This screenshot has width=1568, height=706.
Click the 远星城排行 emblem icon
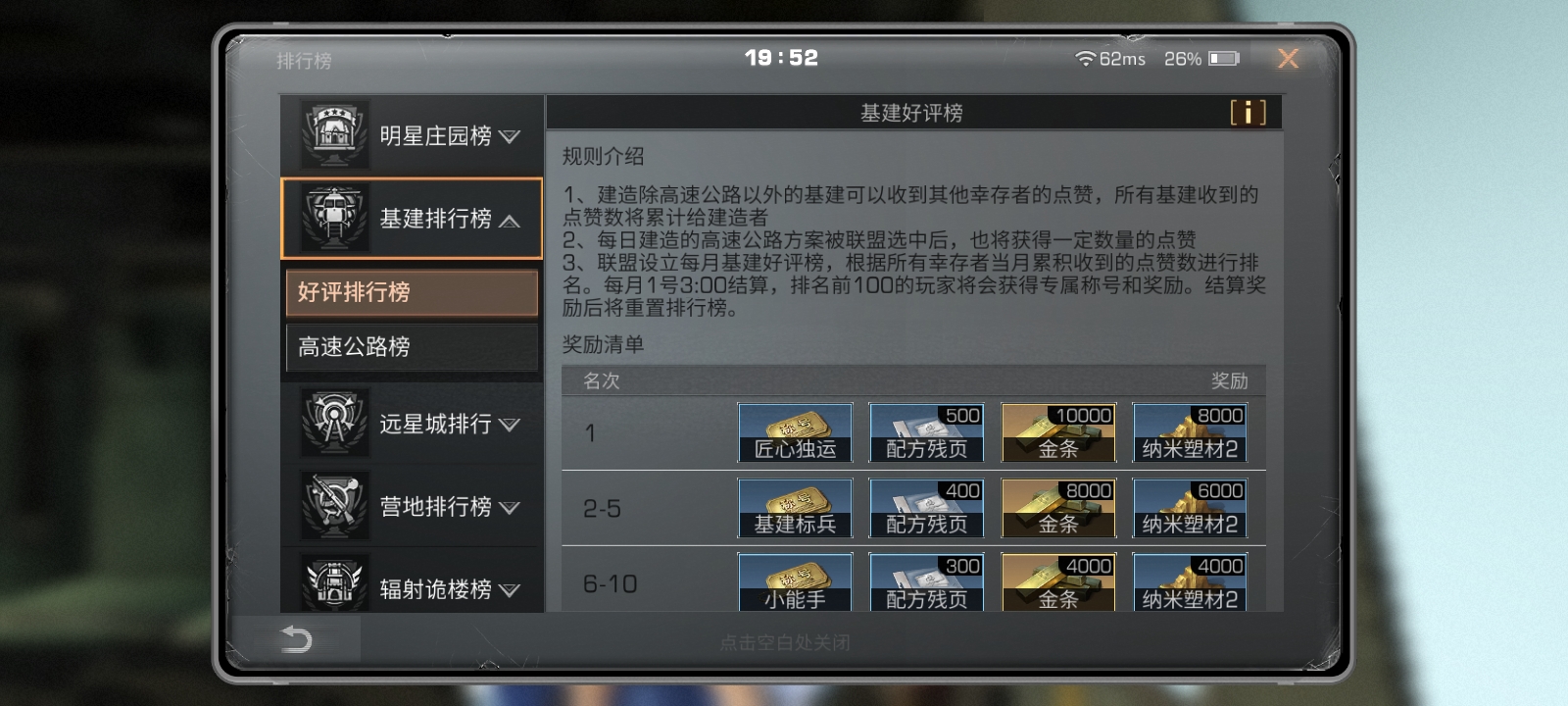pos(334,423)
